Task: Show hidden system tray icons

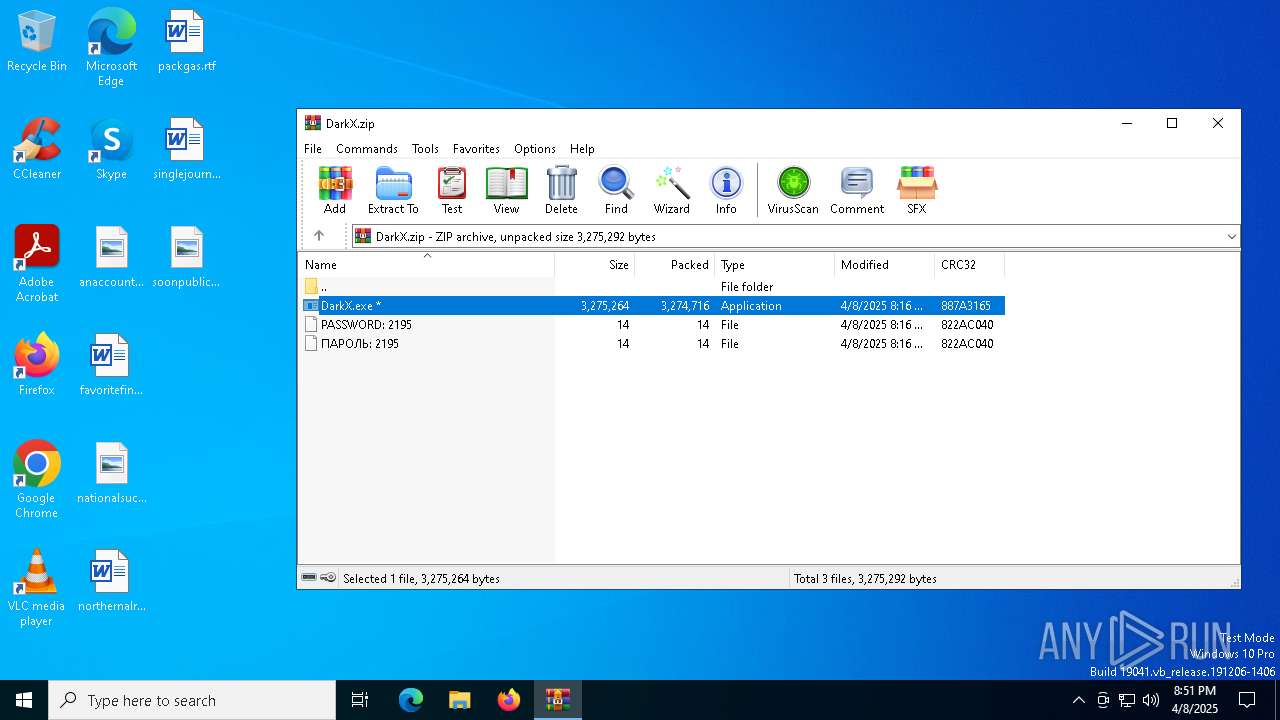Action: pos(1078,700)
